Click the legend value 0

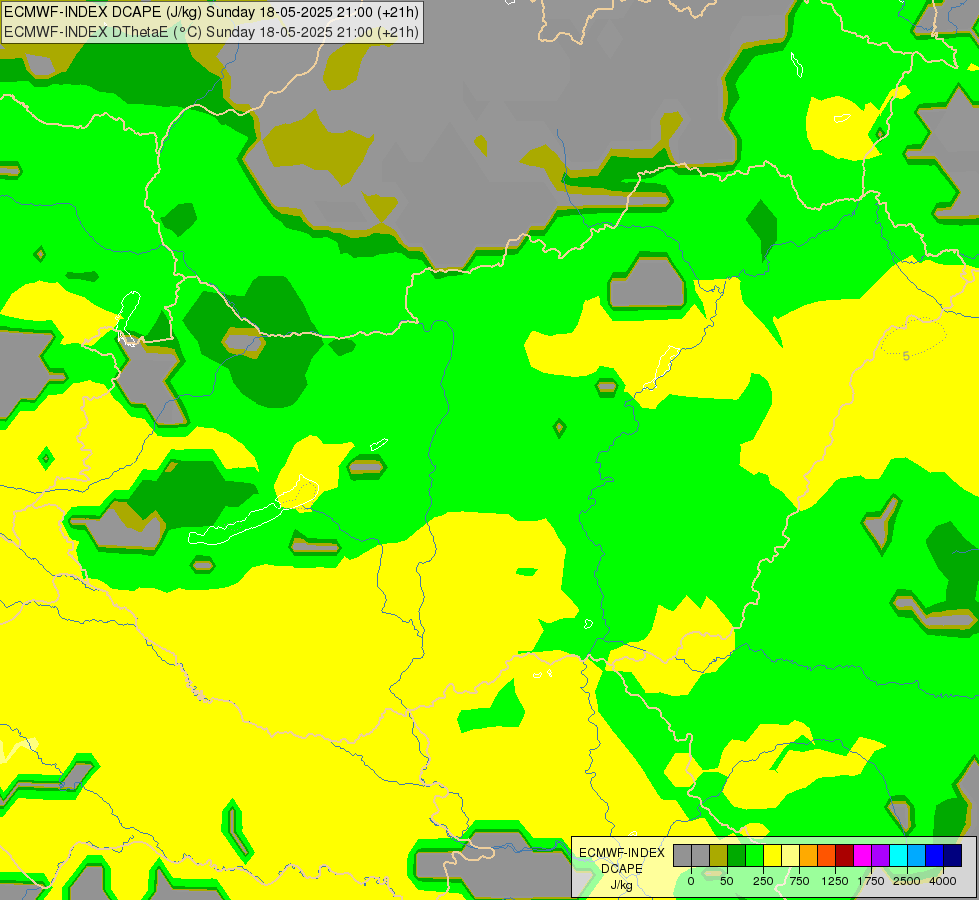pos(691,881)
